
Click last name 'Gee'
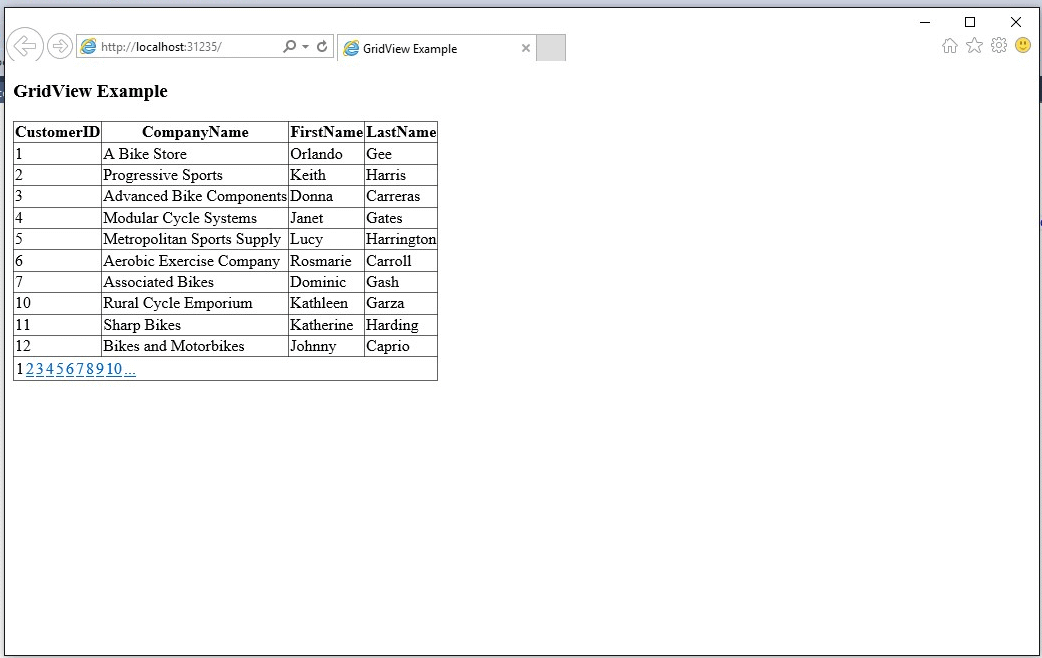coord(379,154)
